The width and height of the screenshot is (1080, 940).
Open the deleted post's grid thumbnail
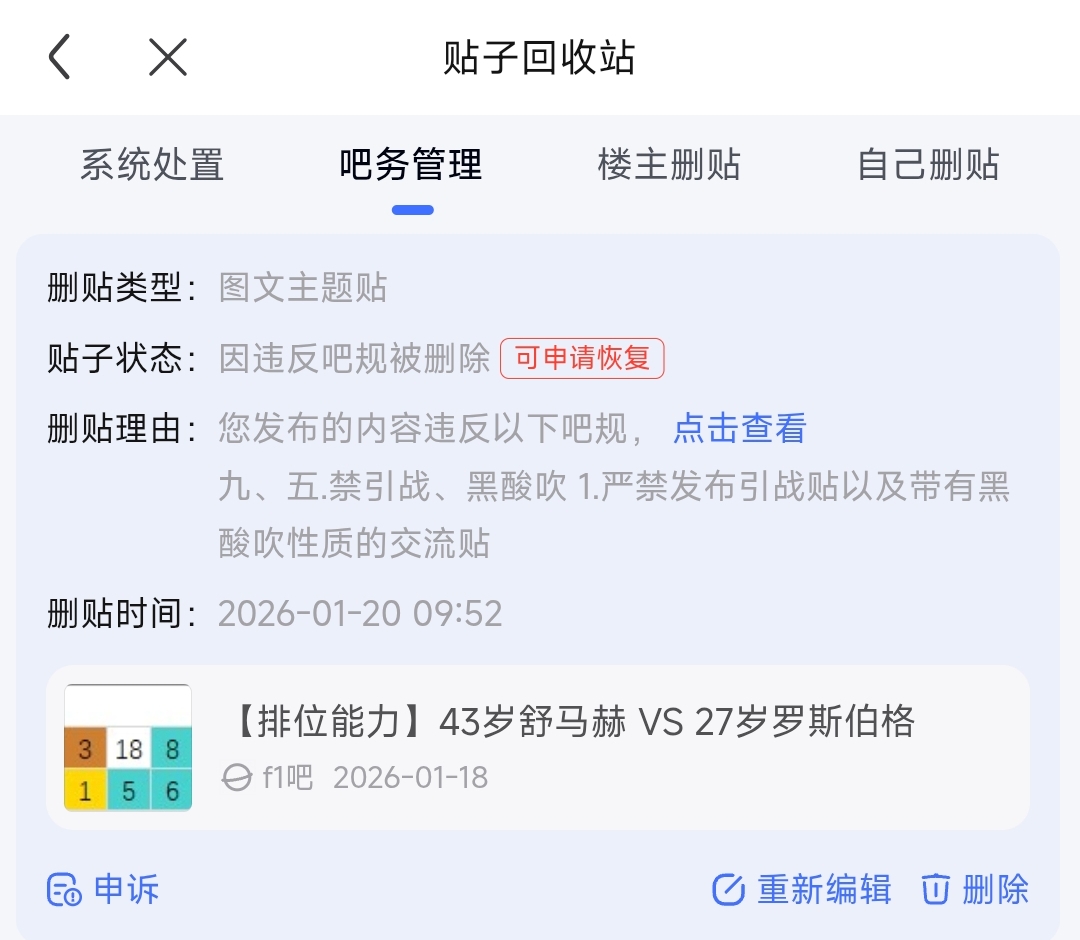pos(128,747)
